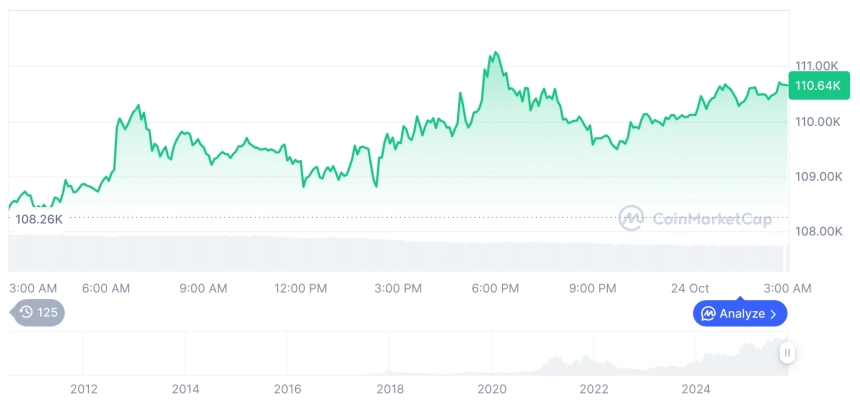
Task: Click the 9:00 AM time axis label
Action: coord(203,288)
